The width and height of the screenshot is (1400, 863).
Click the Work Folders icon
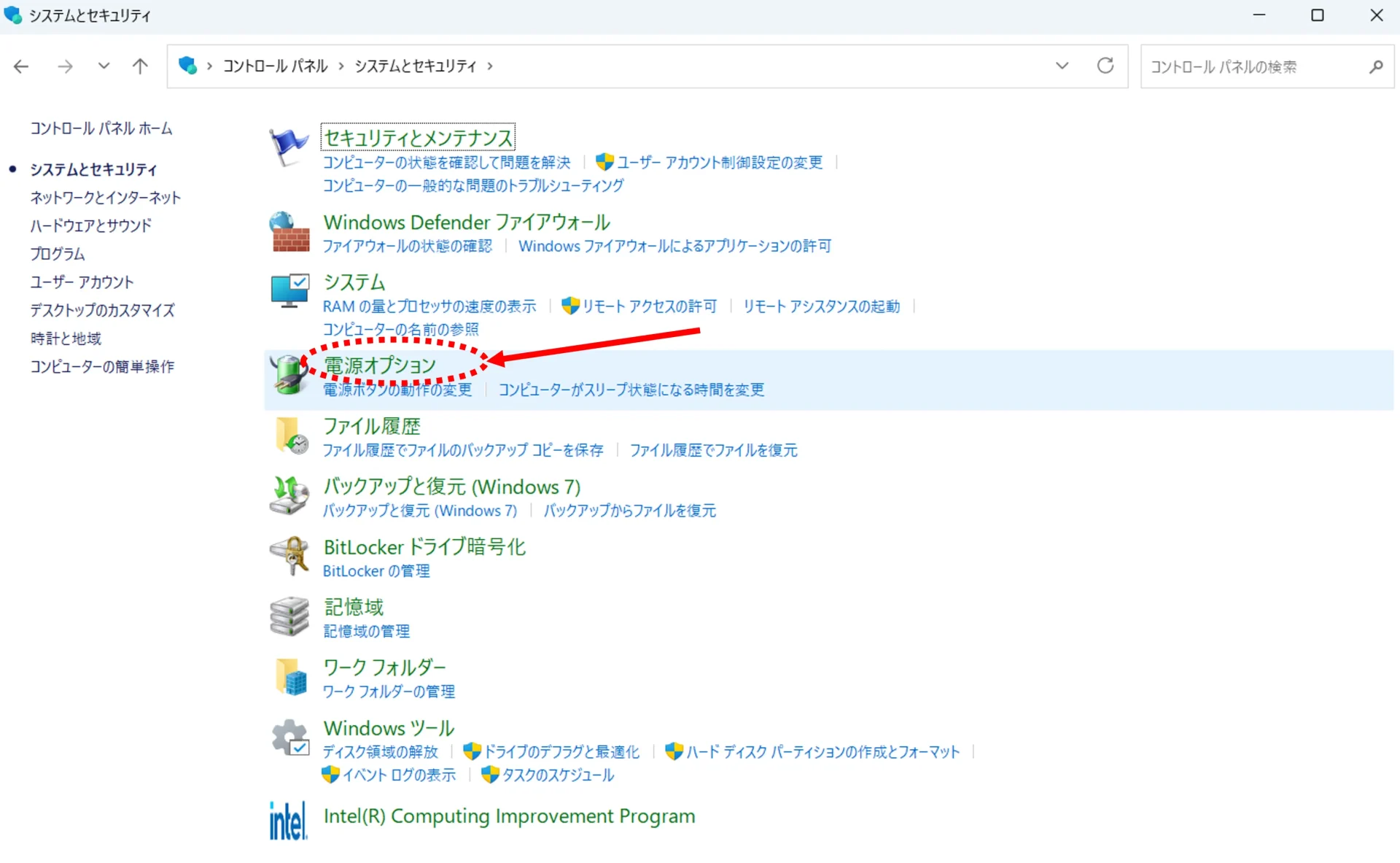point(292,677)
